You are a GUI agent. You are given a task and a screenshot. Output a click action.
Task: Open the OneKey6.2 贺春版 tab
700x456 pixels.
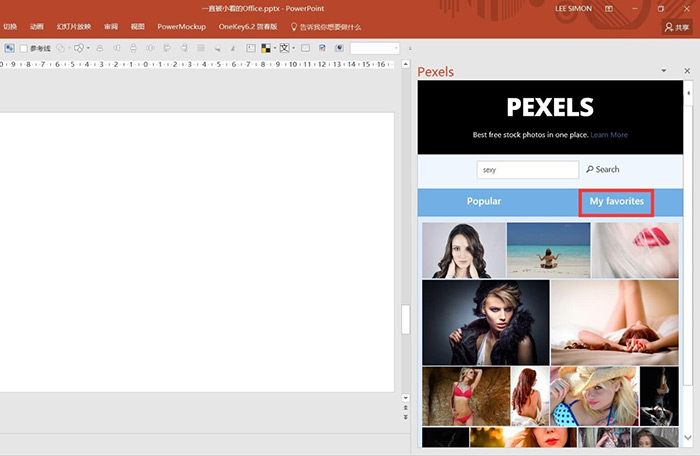[248, 27]
